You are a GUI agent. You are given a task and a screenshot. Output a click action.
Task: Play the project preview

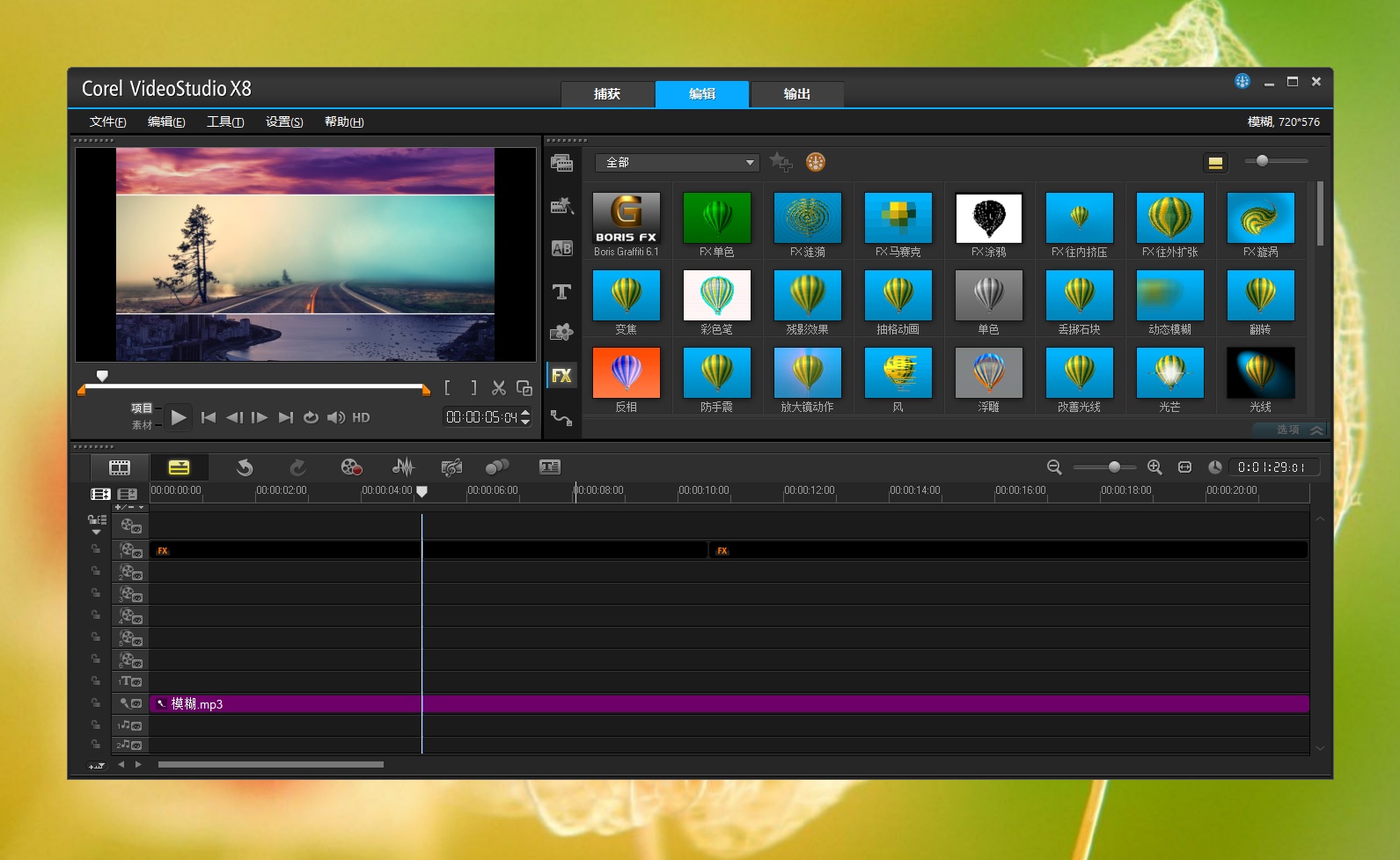[x=179, y=417]
